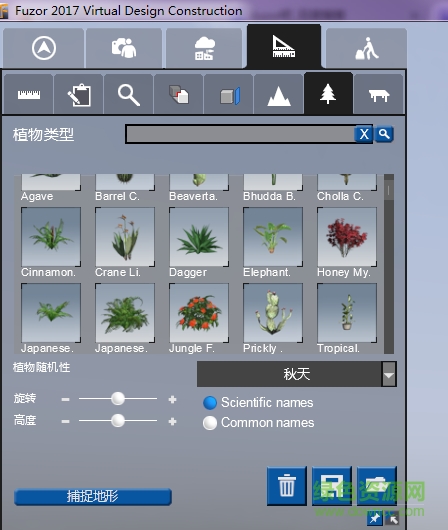Select the clash detection cubes icon
This screenshot has height=530, width=448.
(179, 94)
